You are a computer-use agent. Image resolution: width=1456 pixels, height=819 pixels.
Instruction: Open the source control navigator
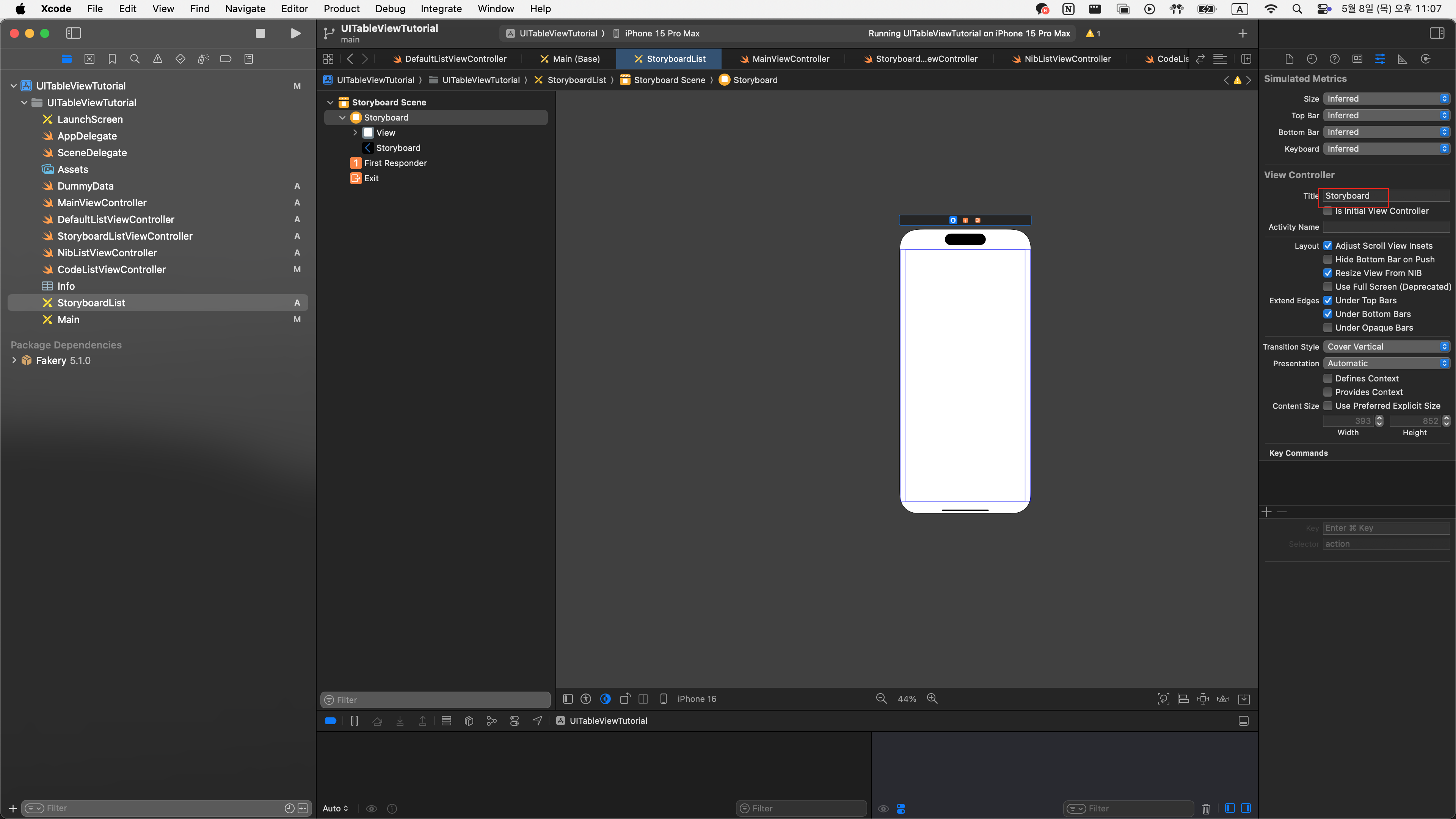click(89, 59)
